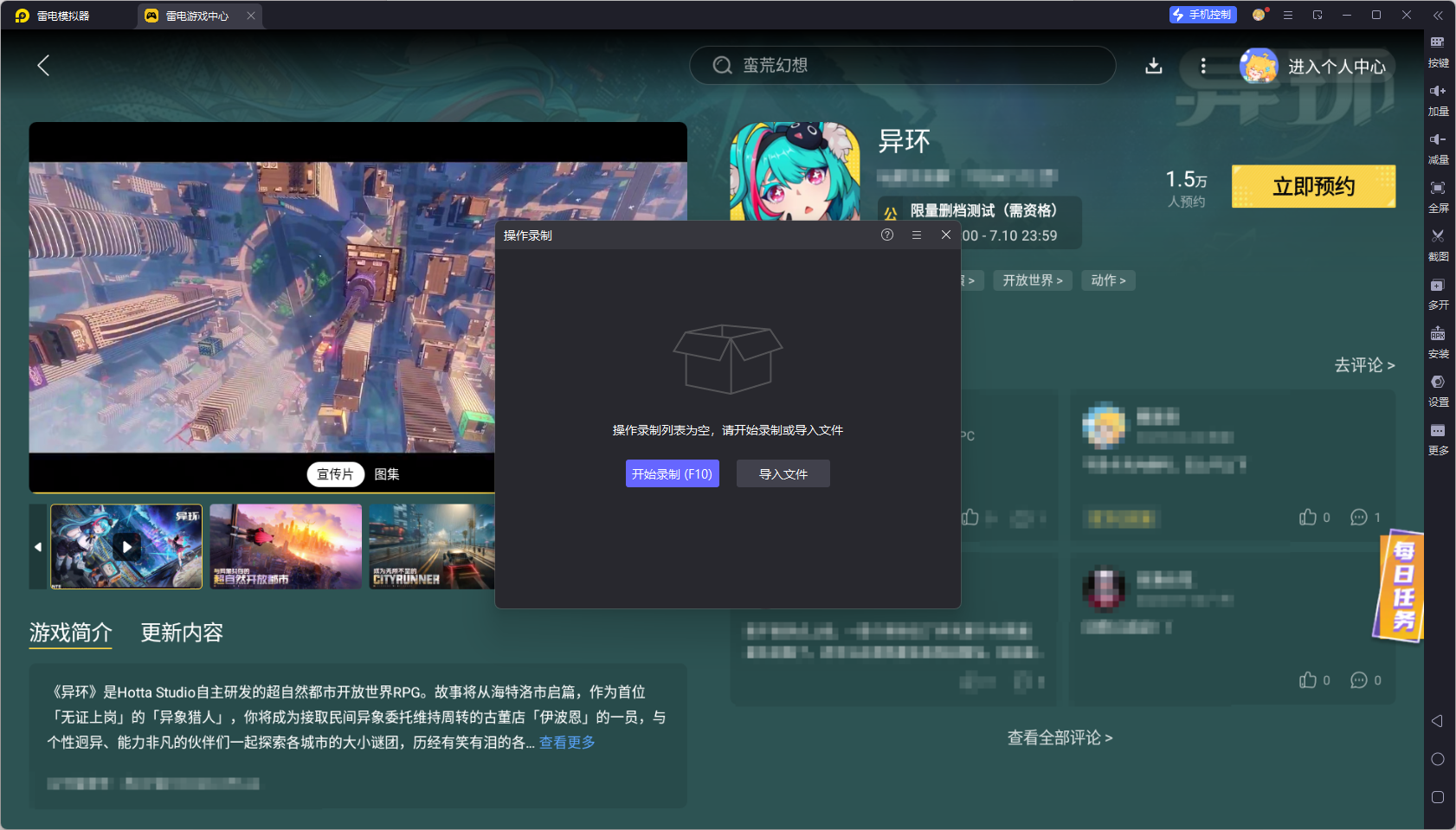
Task: Open multi-instance 多开 tool
Action: coord(1438,293)
